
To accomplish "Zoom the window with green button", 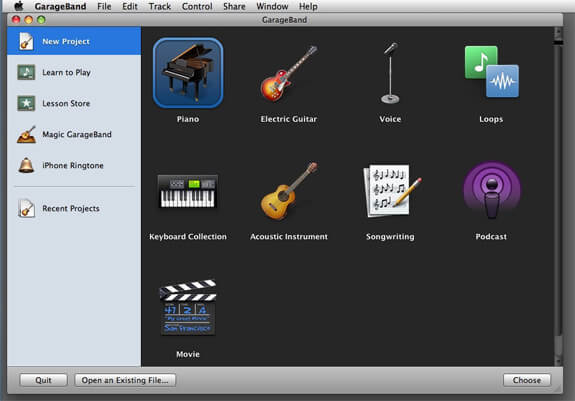I will pyautogui.click(x=41, y=19).
